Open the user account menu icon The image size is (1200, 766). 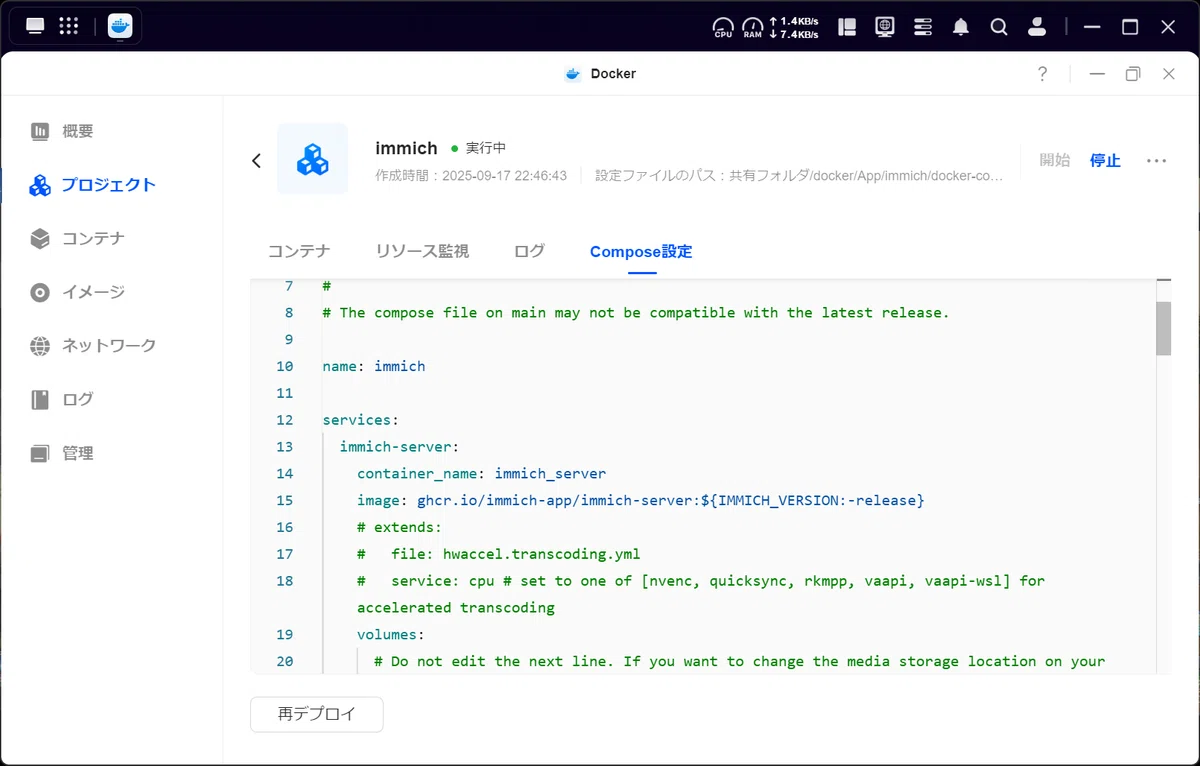(1037, 27)
